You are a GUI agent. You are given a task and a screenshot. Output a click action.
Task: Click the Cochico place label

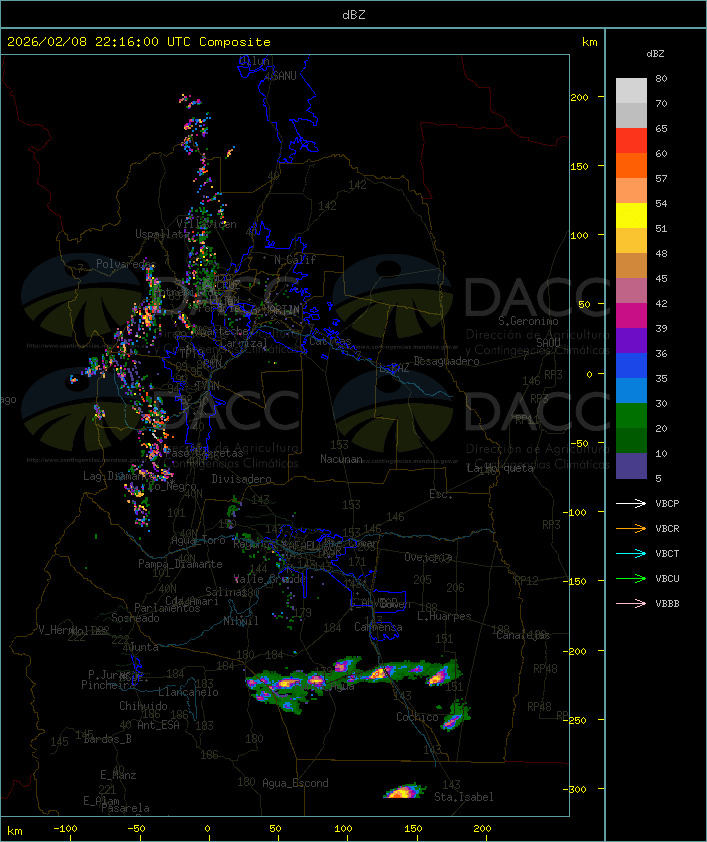tap(417, 717)
